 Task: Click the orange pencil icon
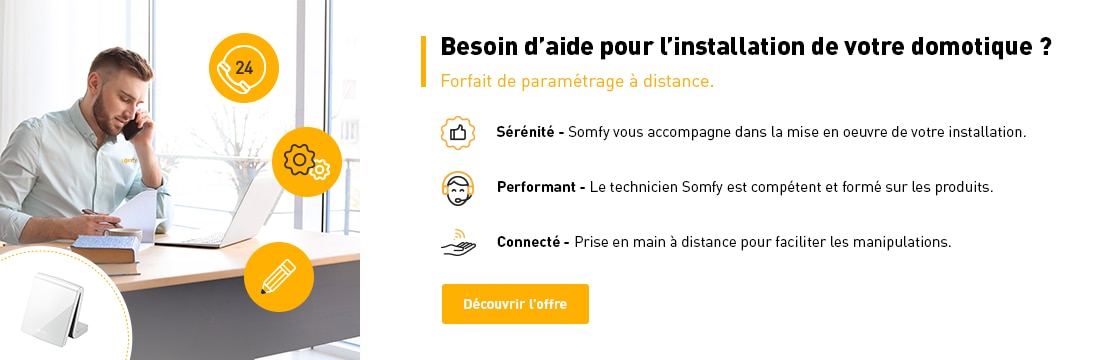pos(279,276)
